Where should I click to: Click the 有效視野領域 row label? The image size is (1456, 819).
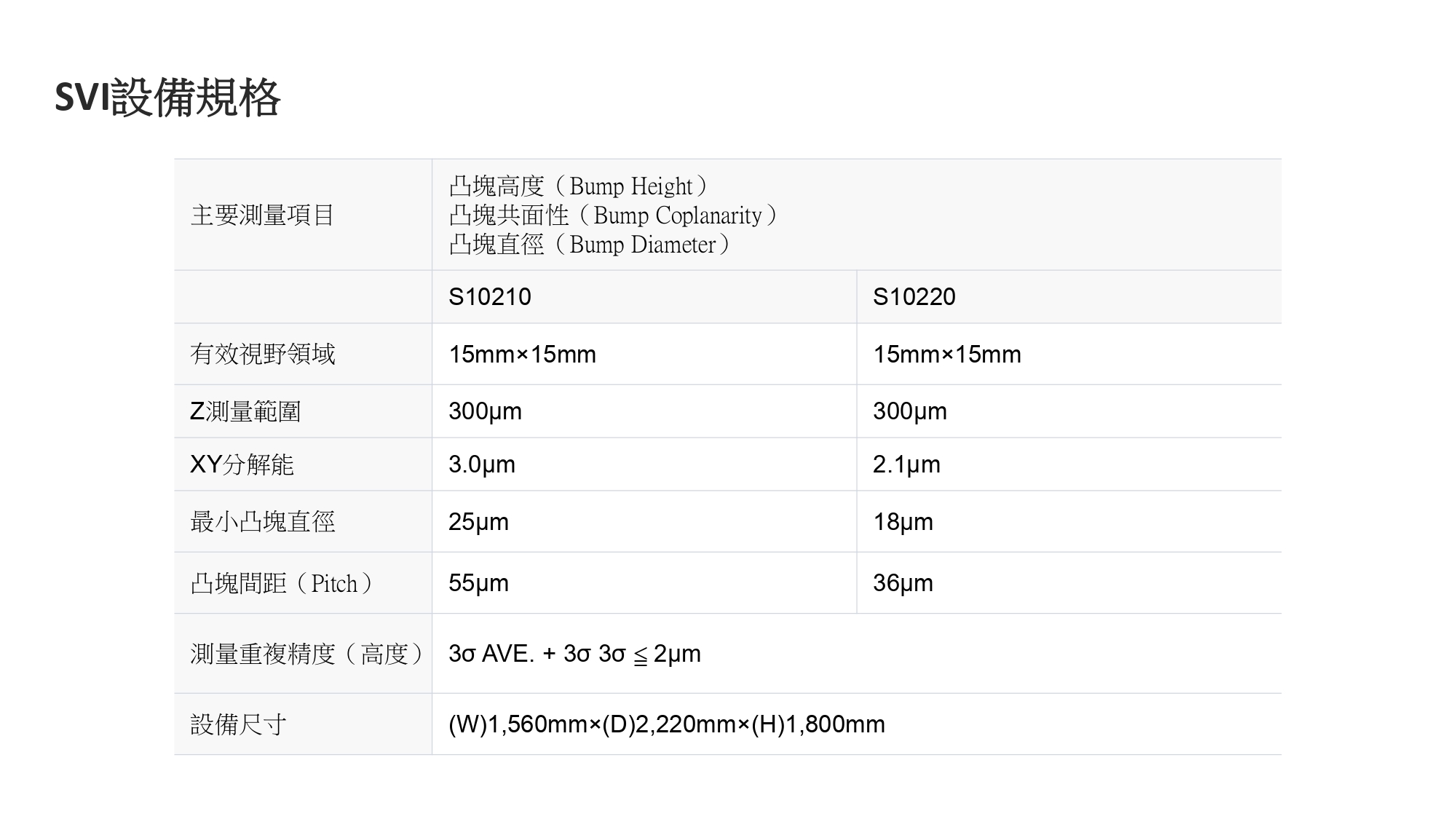262,355
